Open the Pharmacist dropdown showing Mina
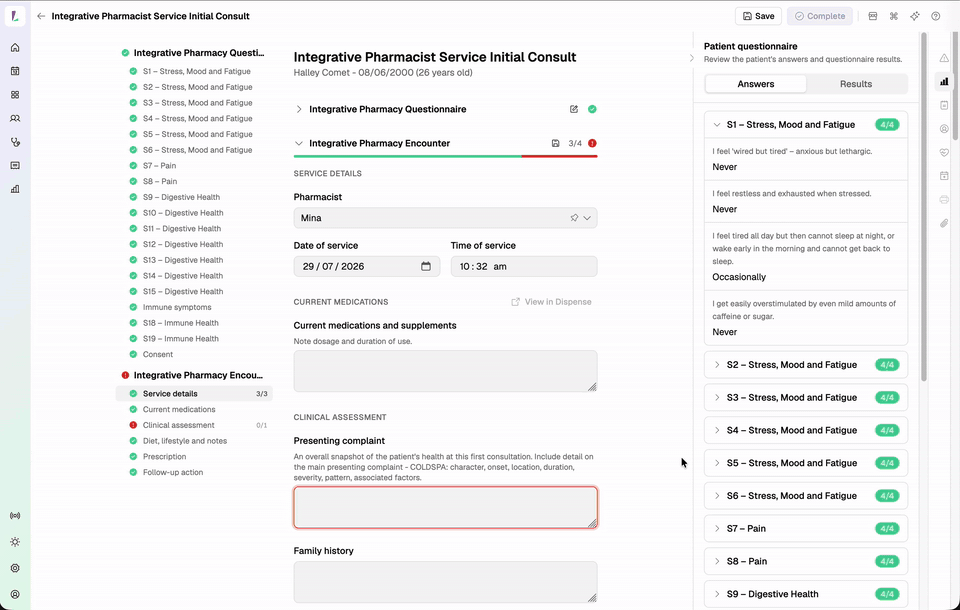Screen dimensions: 960x610 [x=445, y=218]
